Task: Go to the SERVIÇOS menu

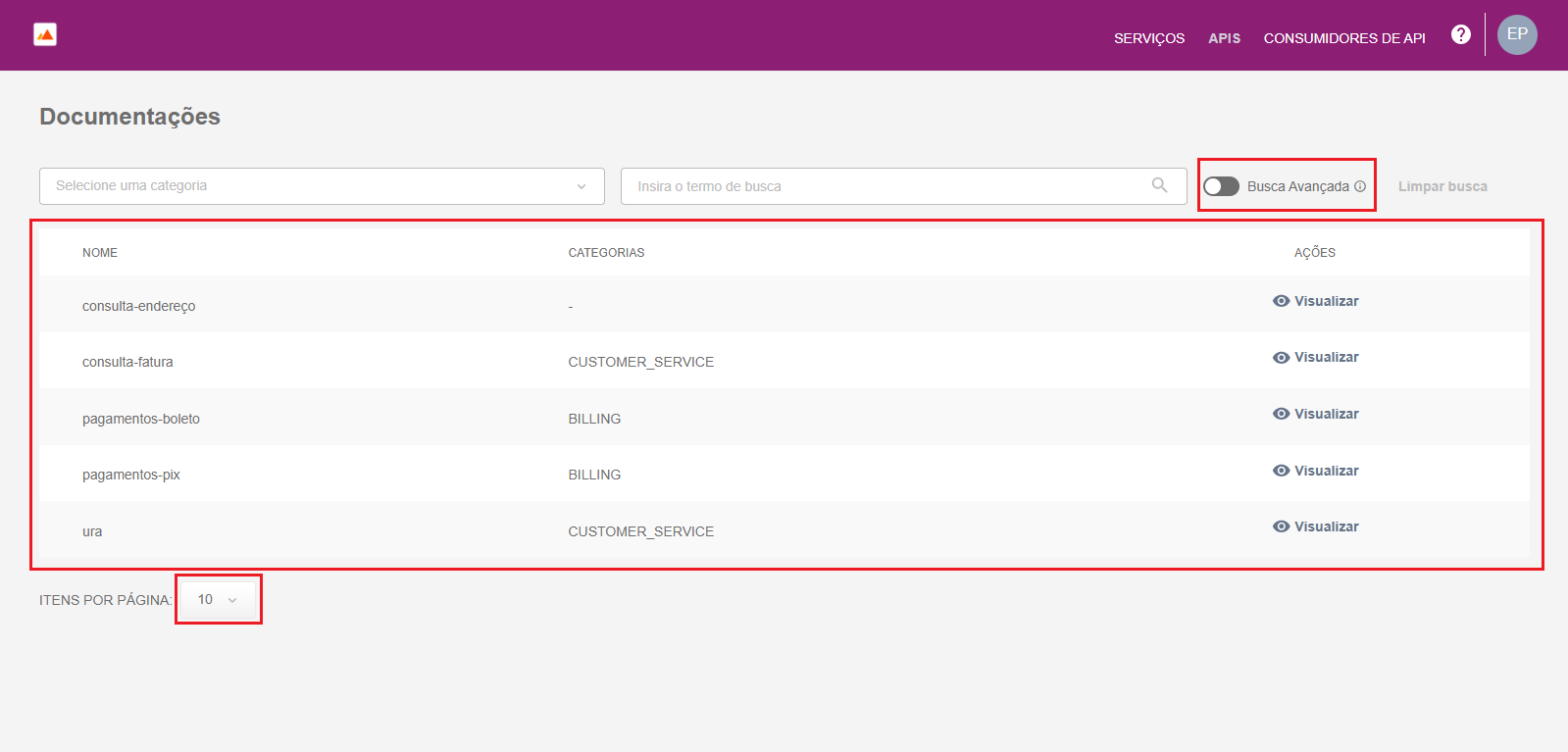Action: [x=1148, y=38]
